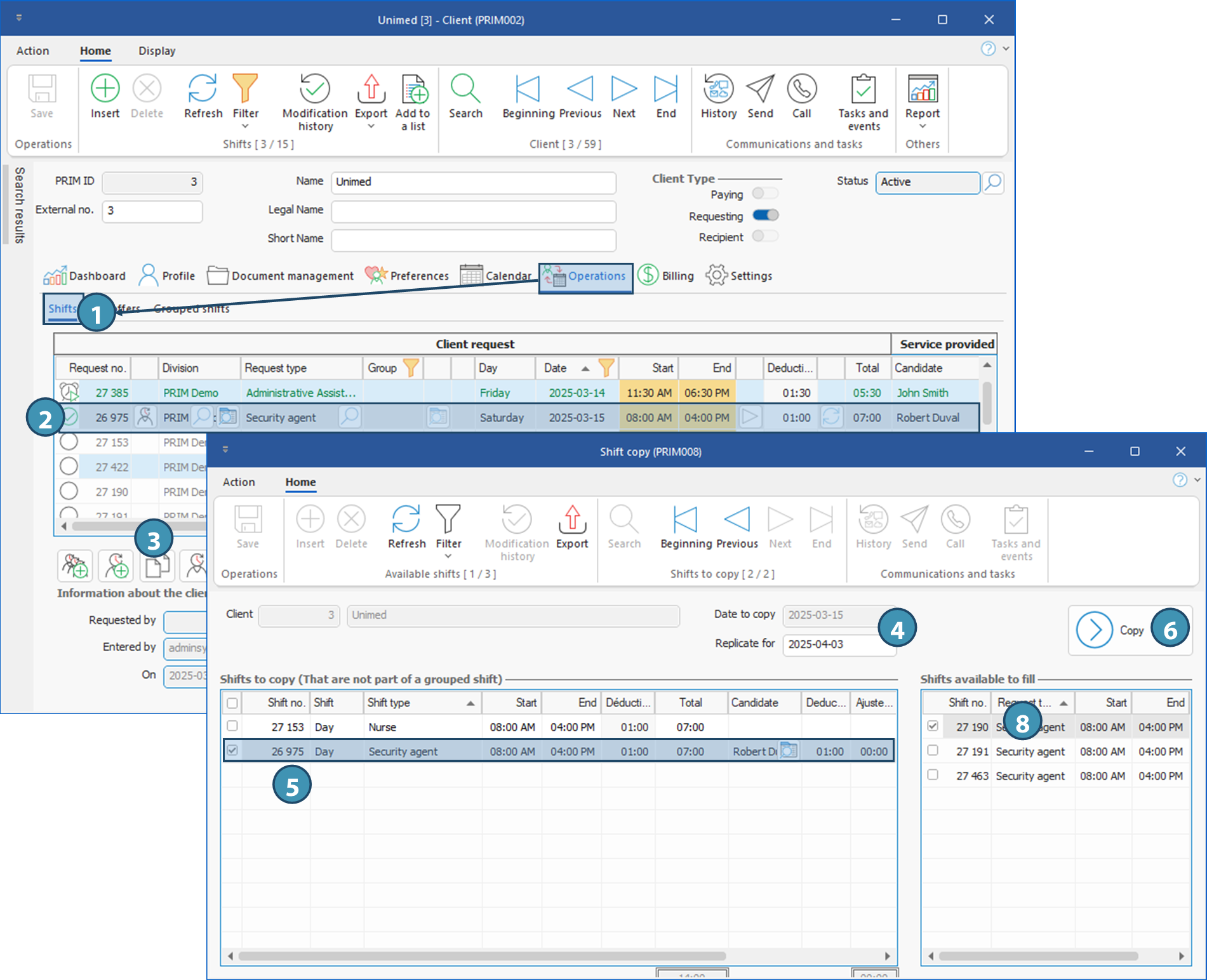Open Modification history in Client window
Image resolution: width=1207 pixels, height=980 pixels.
[315, 89]
